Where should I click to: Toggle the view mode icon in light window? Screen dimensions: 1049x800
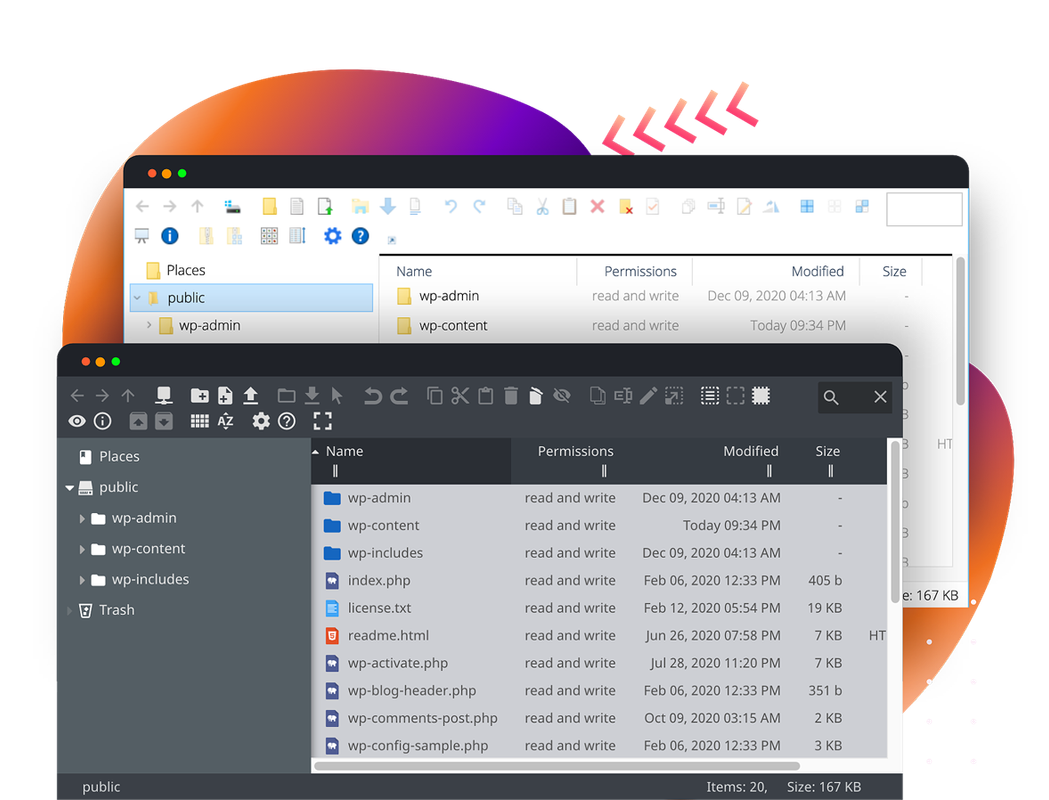[269, 235]
